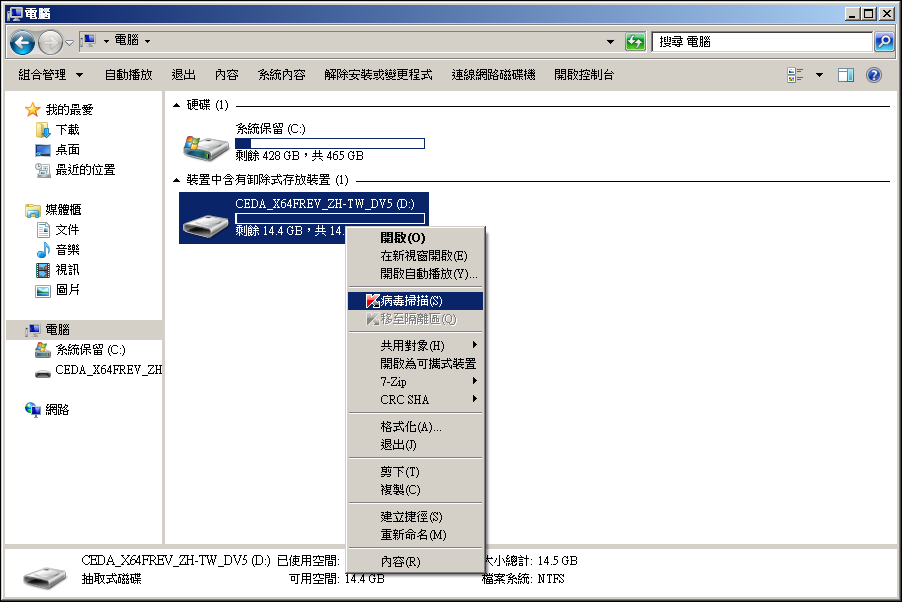902x602 pixels.
Task: Expand the address bar history dropdown arrow
Action: (x=611, y=42)
